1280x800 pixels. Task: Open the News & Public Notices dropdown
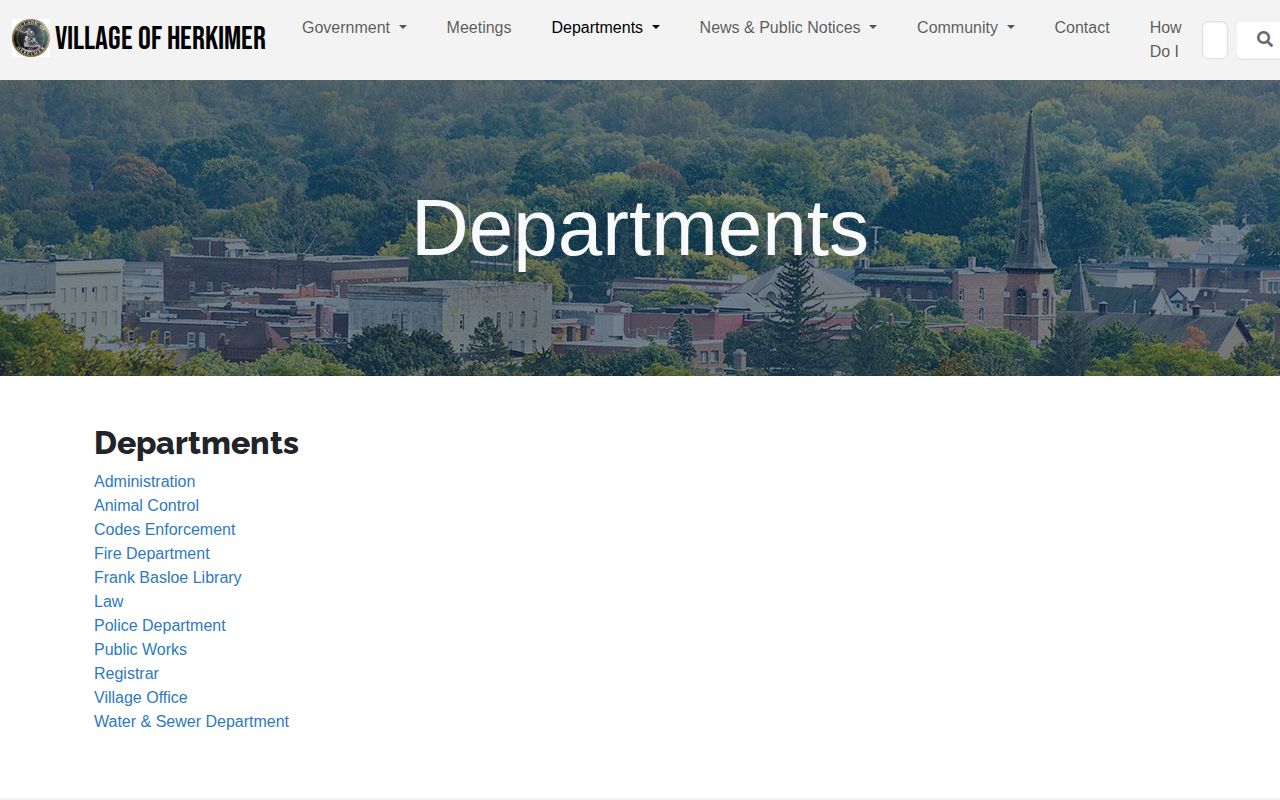pyautogui.click(x=788, y=28)
